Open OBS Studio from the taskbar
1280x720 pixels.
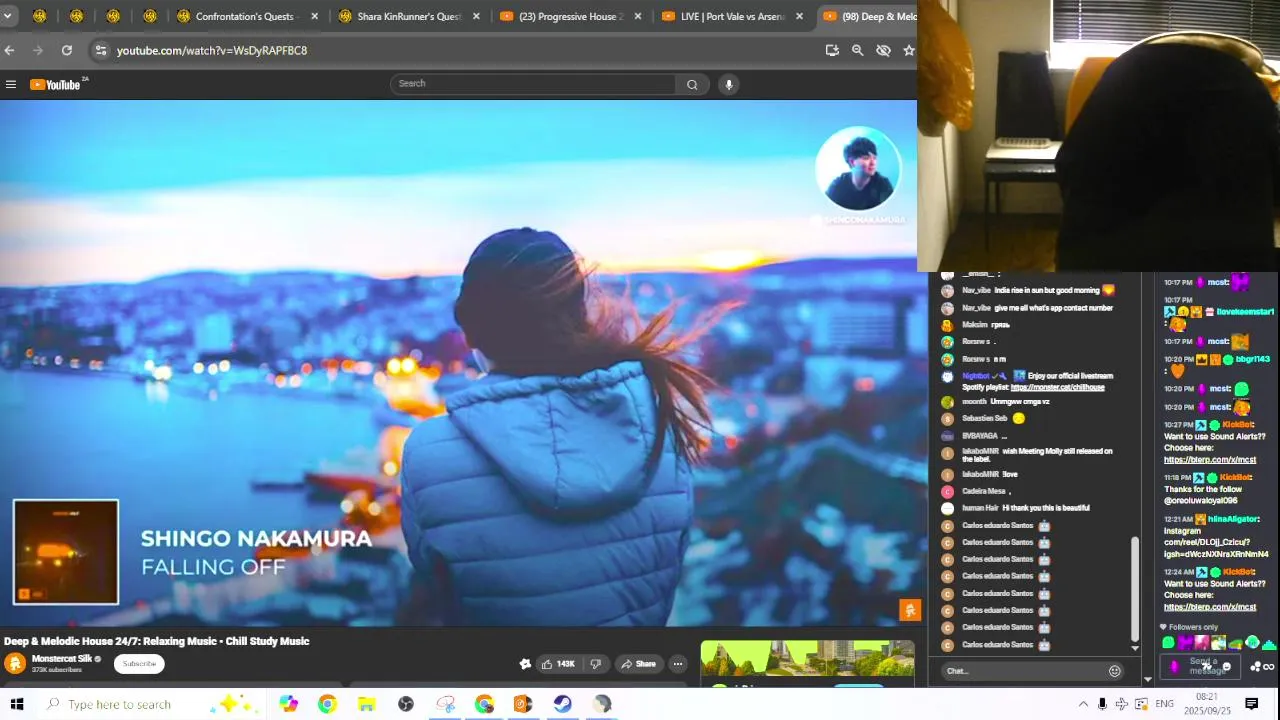tap(405, 704)
